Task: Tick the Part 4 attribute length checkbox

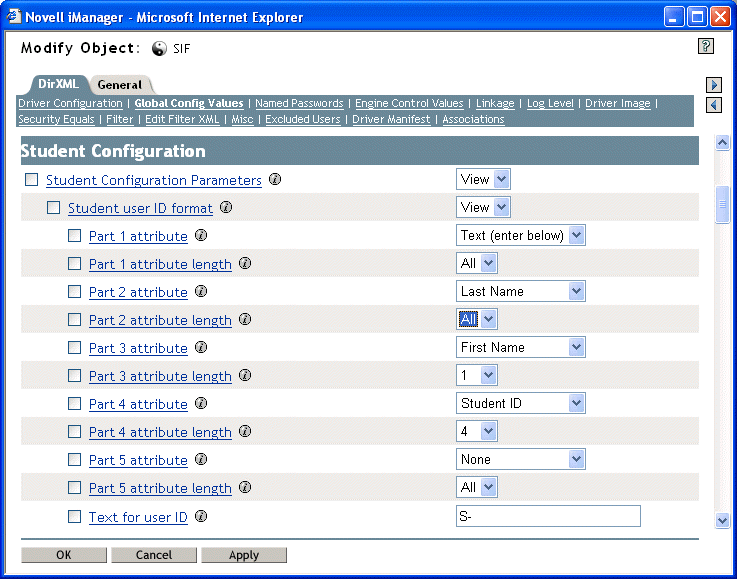Action: pos(75,431)
